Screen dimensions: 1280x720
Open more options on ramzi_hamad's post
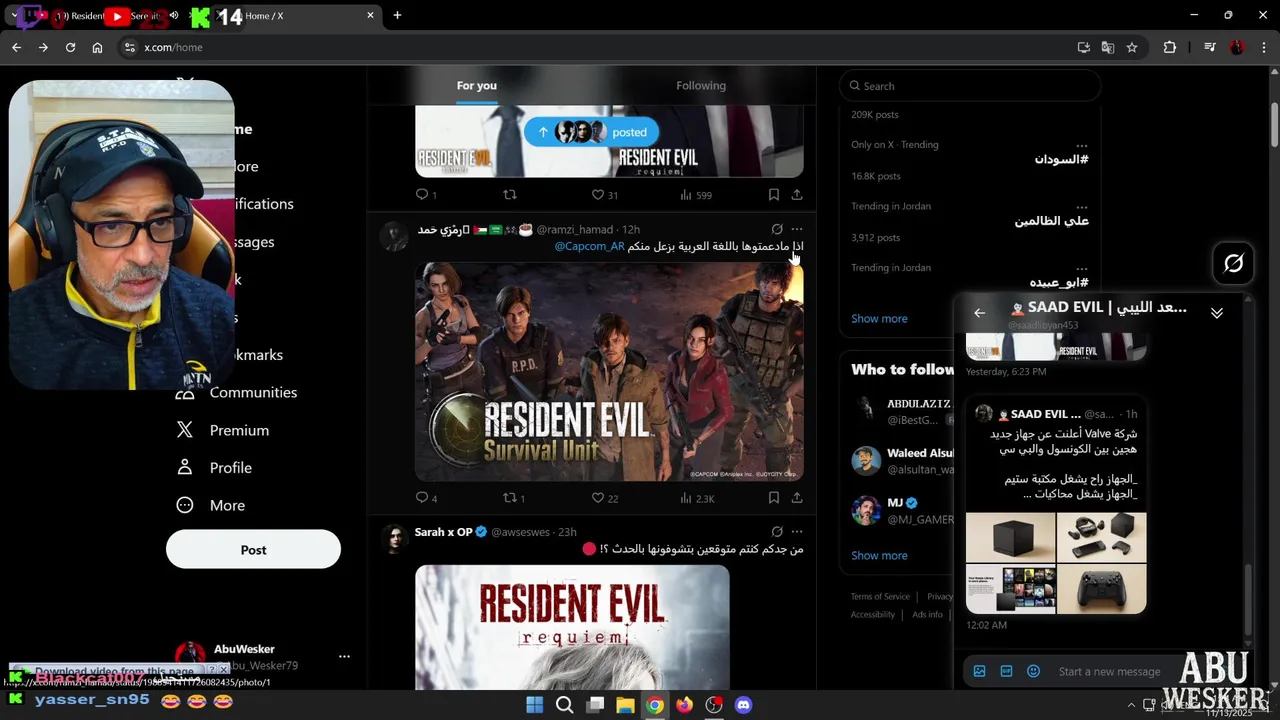pyautogui.click(x=797, y=229)
